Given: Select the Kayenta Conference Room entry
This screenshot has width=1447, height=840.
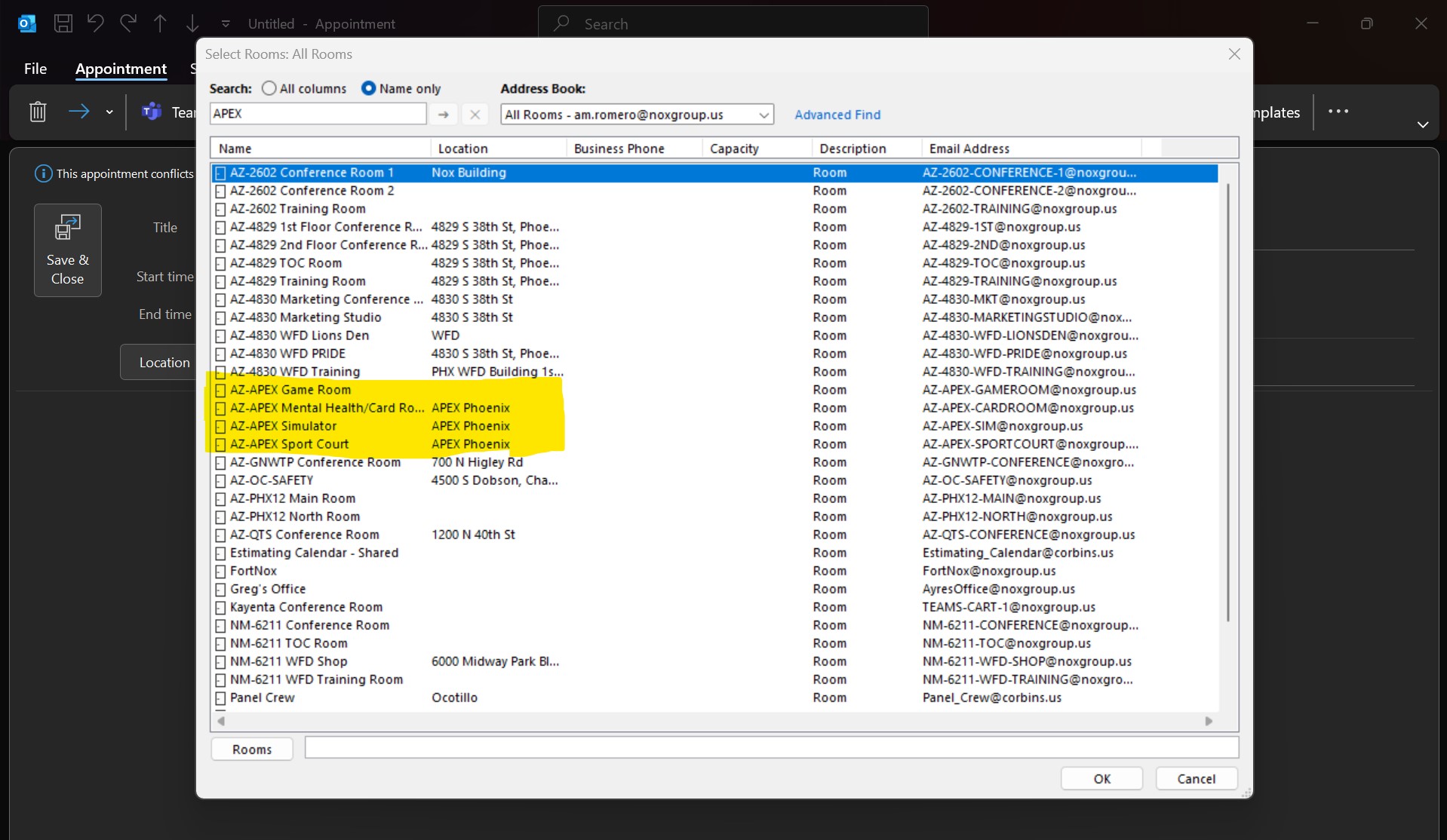Looking at the screenshot, I should pyautogui.click(x=714, y=607).
